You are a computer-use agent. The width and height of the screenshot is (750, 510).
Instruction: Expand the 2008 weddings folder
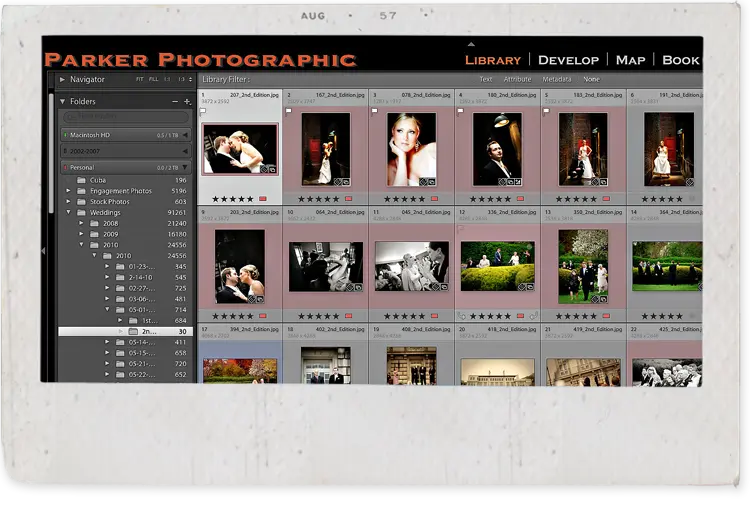(x=81, y=223)
